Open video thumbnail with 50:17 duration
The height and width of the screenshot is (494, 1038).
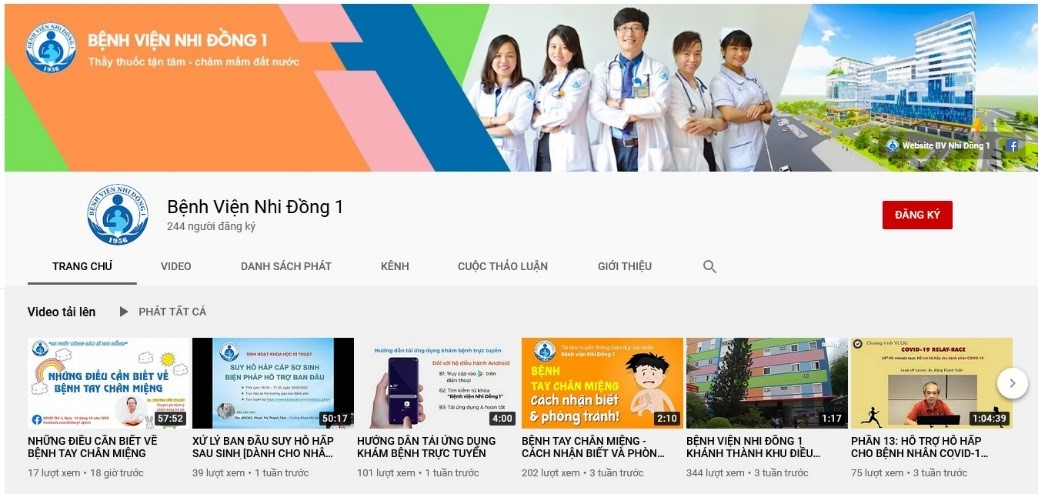tap(273, 383)
